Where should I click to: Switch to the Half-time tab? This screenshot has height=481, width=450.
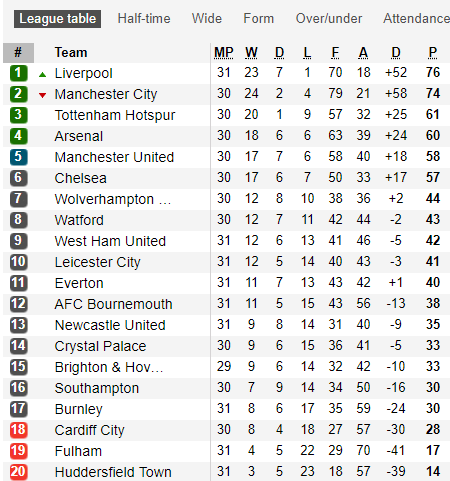[144, 19]
